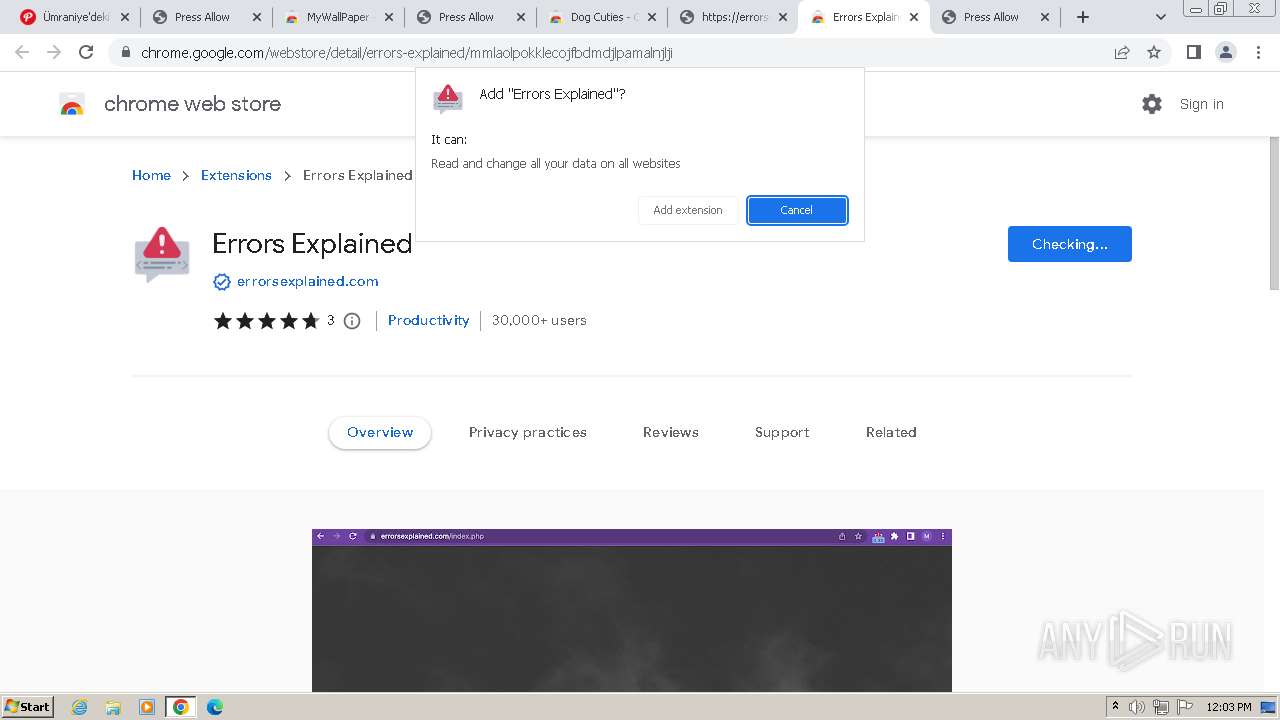This screenshot has height=720, width=1280.
Task: Bookmark this page star icon
Action: pos(1154,53)
